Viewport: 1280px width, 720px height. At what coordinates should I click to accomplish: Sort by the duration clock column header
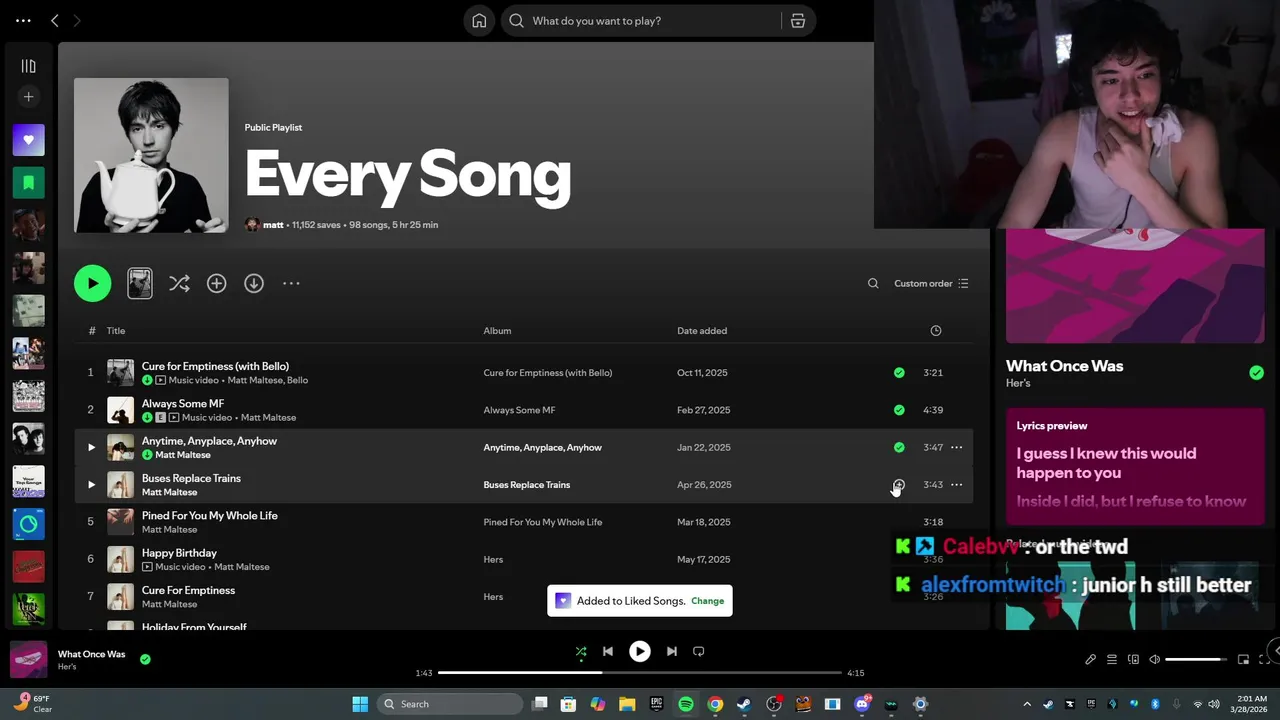pos(935,331)
